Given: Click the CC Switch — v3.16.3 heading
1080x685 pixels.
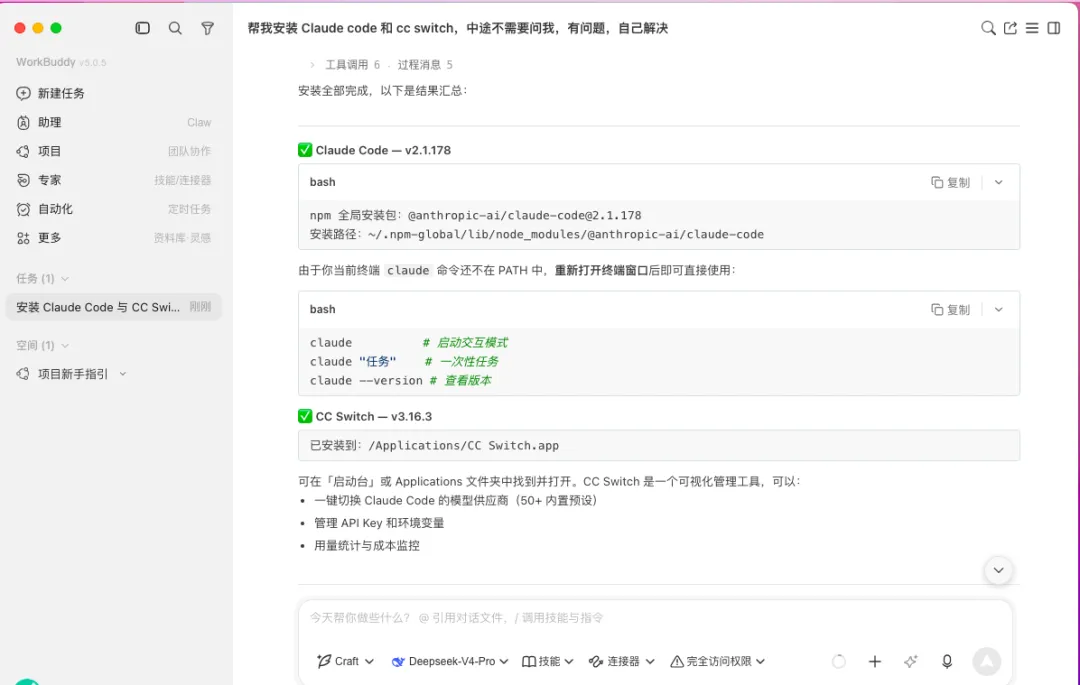Looking at the screenshot, I should [x=373, y=417].
